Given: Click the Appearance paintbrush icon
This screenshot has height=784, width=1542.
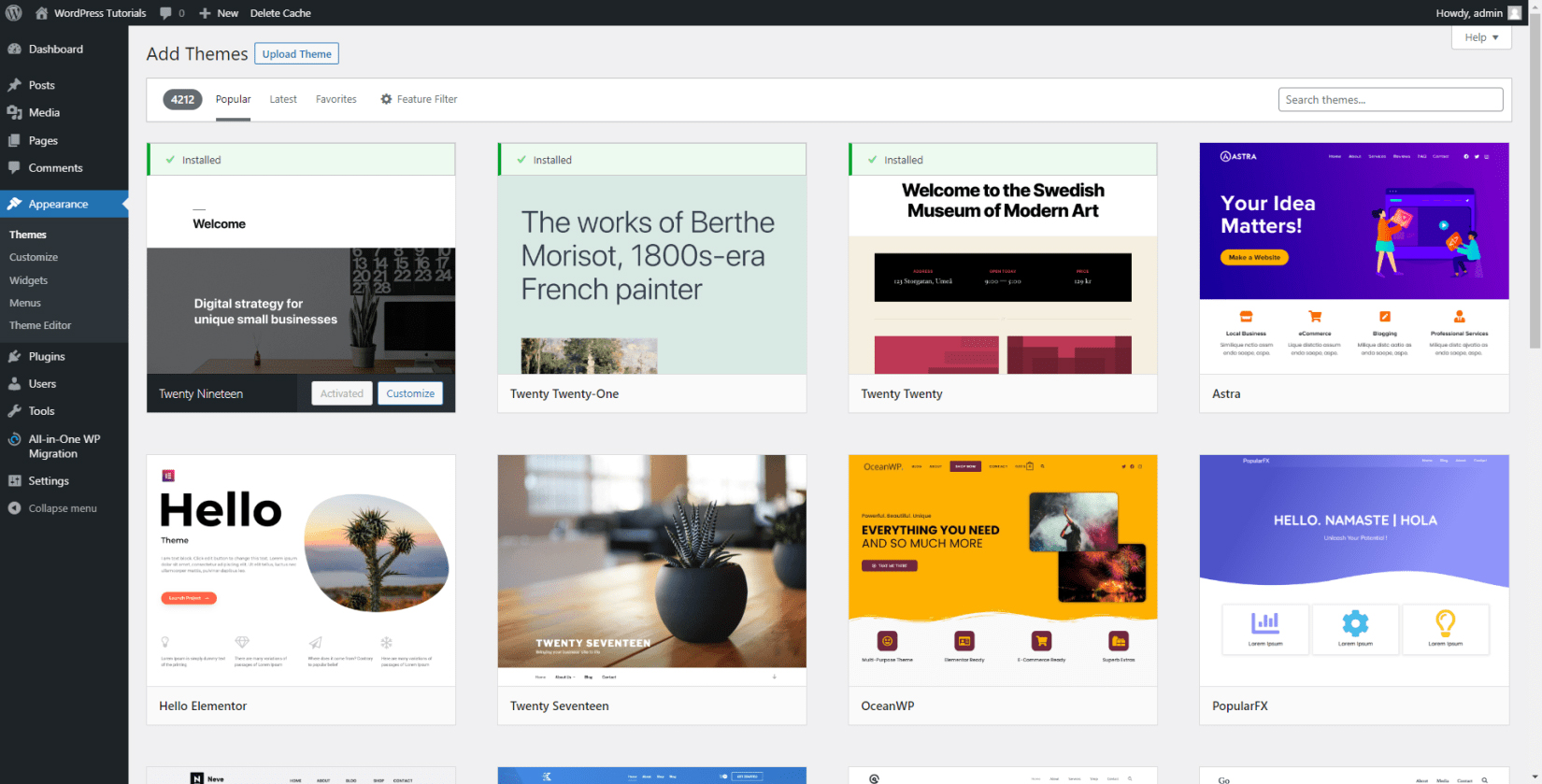Looking at the screenshot, I should [14, 204].
